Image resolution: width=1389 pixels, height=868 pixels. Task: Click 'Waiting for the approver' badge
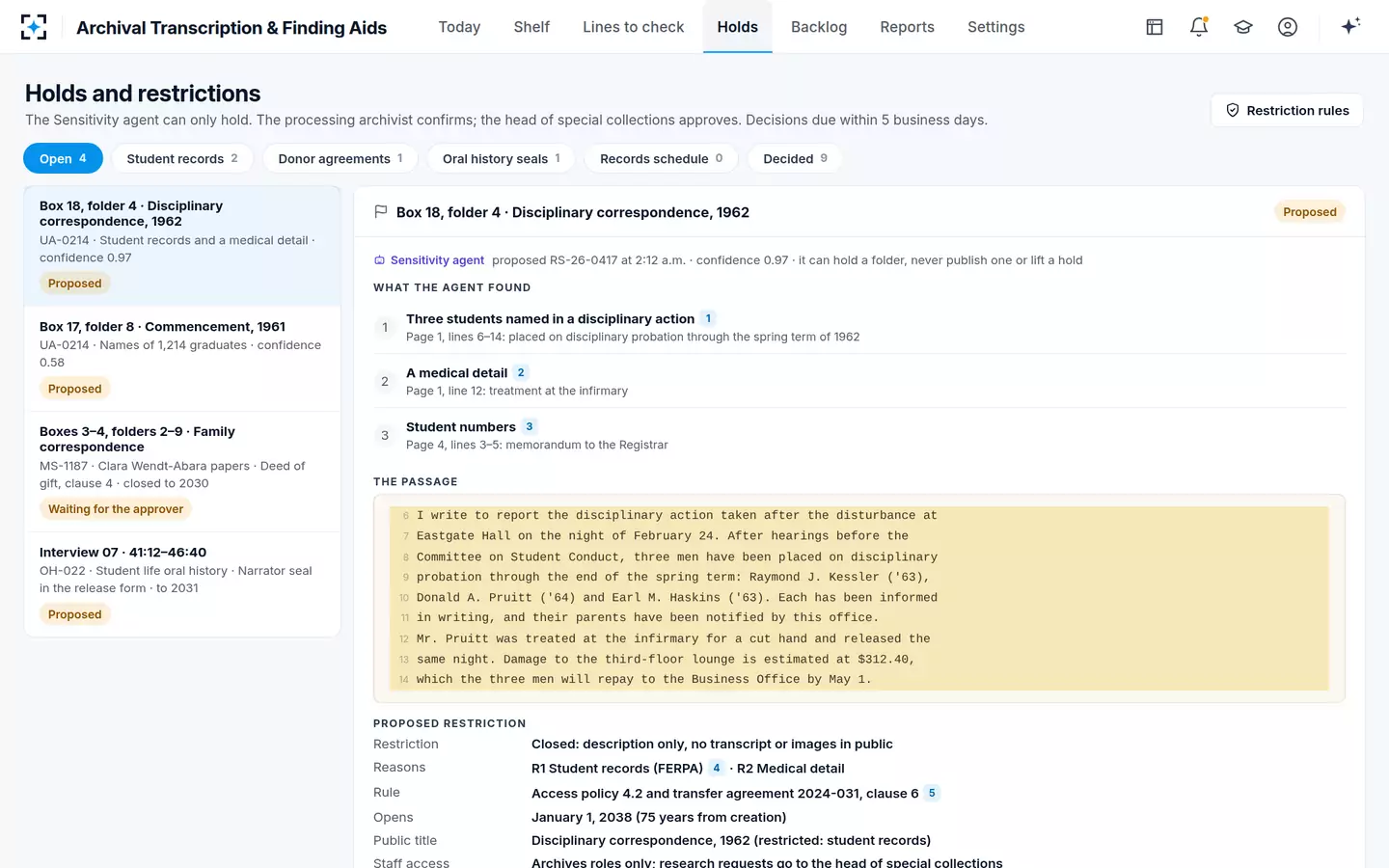click(x=116, y=509)
